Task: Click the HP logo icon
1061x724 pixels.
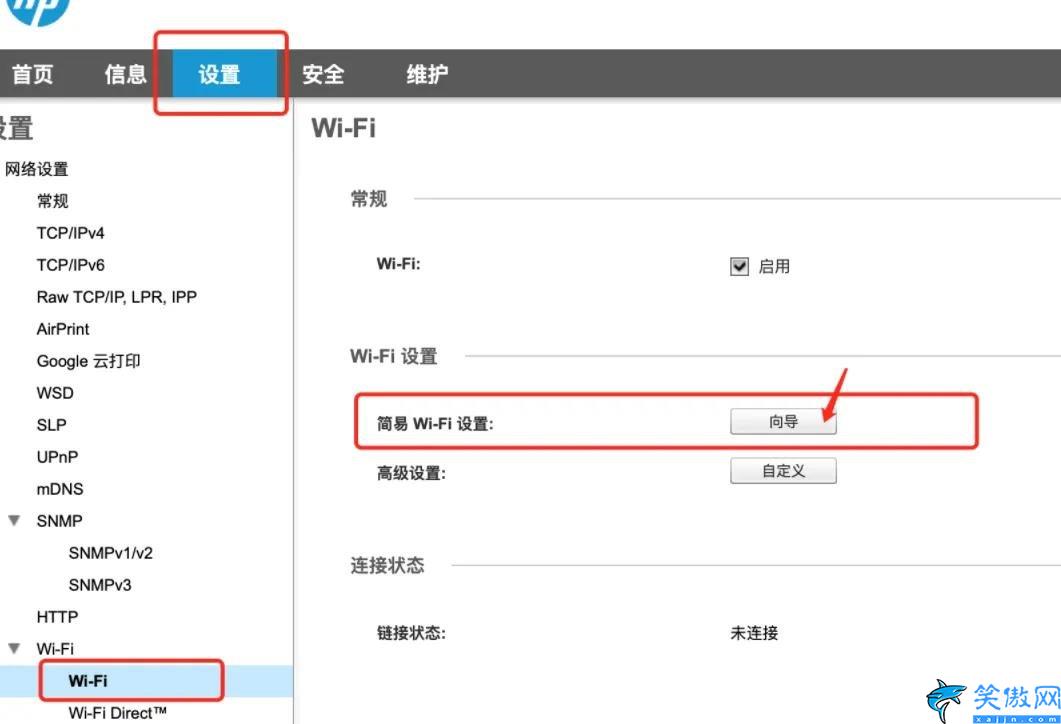Action: (39, 11)
